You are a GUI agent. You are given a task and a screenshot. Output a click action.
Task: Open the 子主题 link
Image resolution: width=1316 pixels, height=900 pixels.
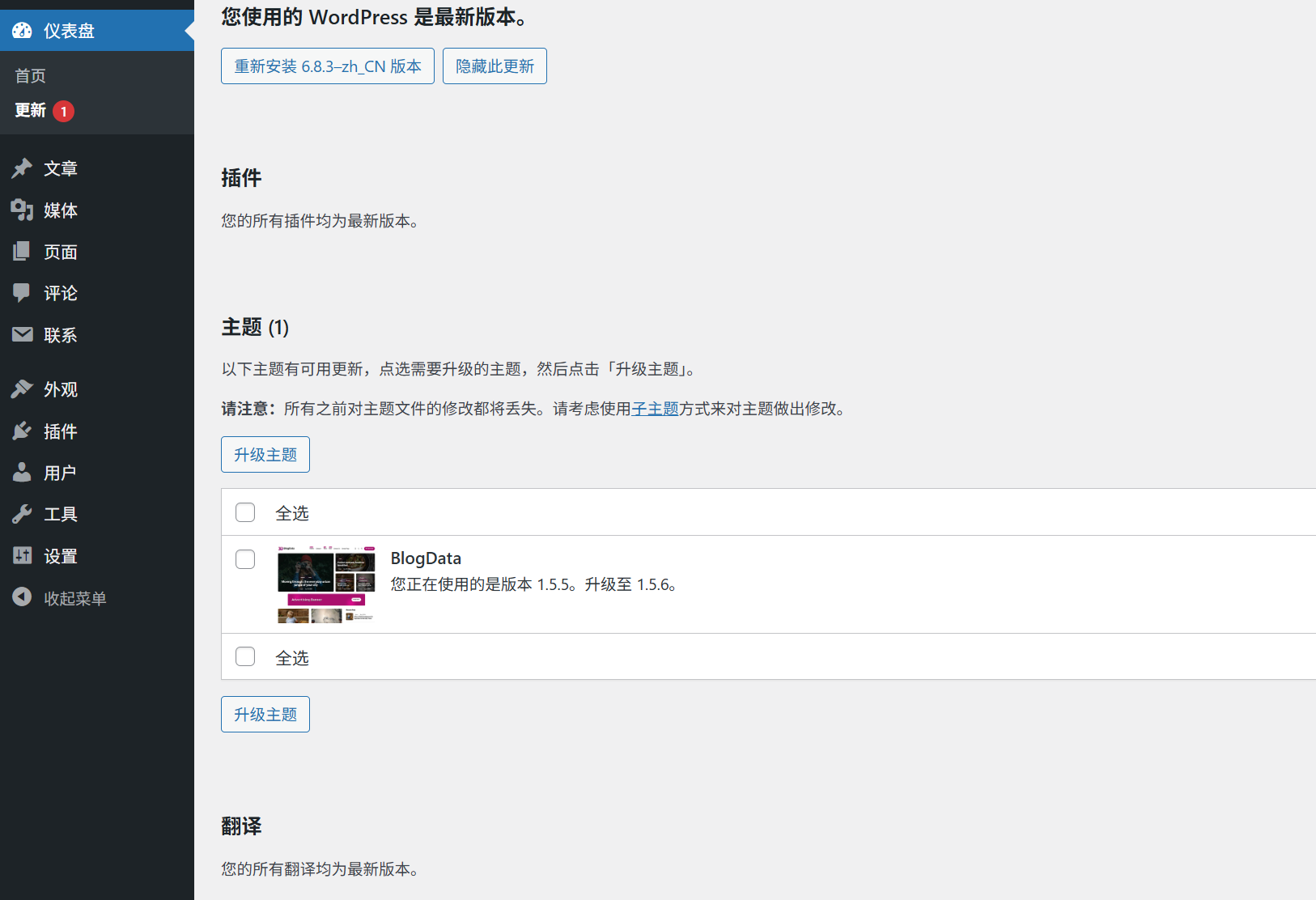click(655, 409)
